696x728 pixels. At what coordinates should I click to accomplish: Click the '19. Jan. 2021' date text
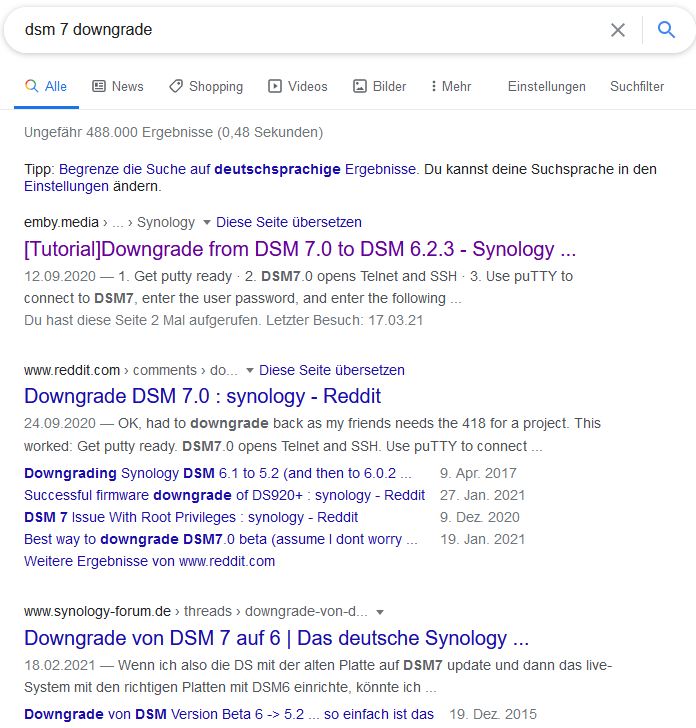coord(482,539)
